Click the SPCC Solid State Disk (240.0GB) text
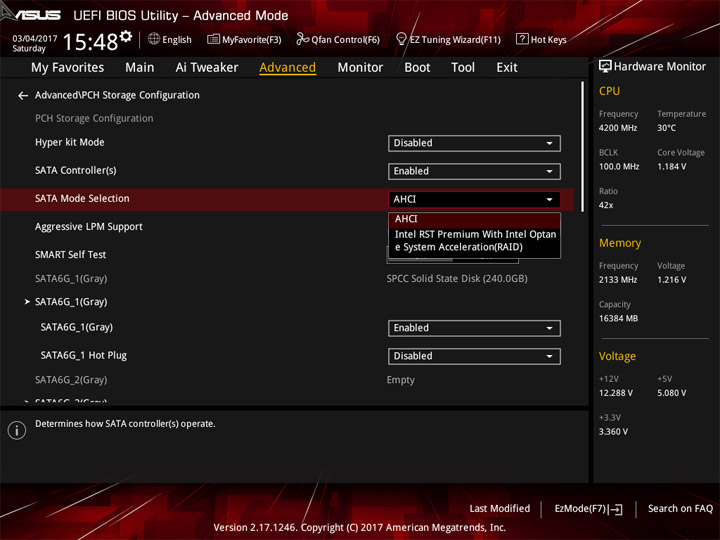 (457, 279)
